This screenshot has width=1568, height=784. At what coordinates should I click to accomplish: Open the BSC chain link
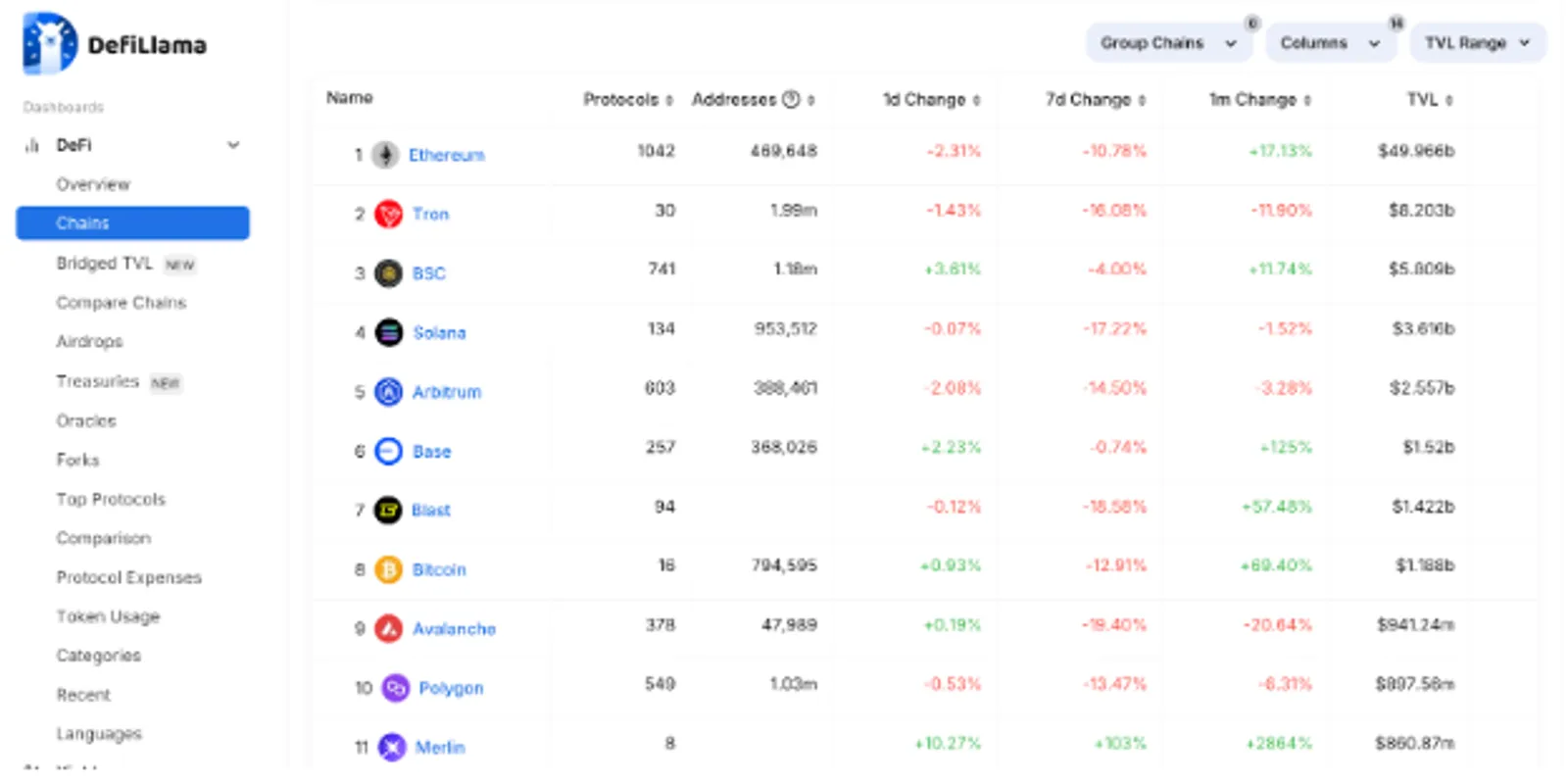tap(428, 273)
